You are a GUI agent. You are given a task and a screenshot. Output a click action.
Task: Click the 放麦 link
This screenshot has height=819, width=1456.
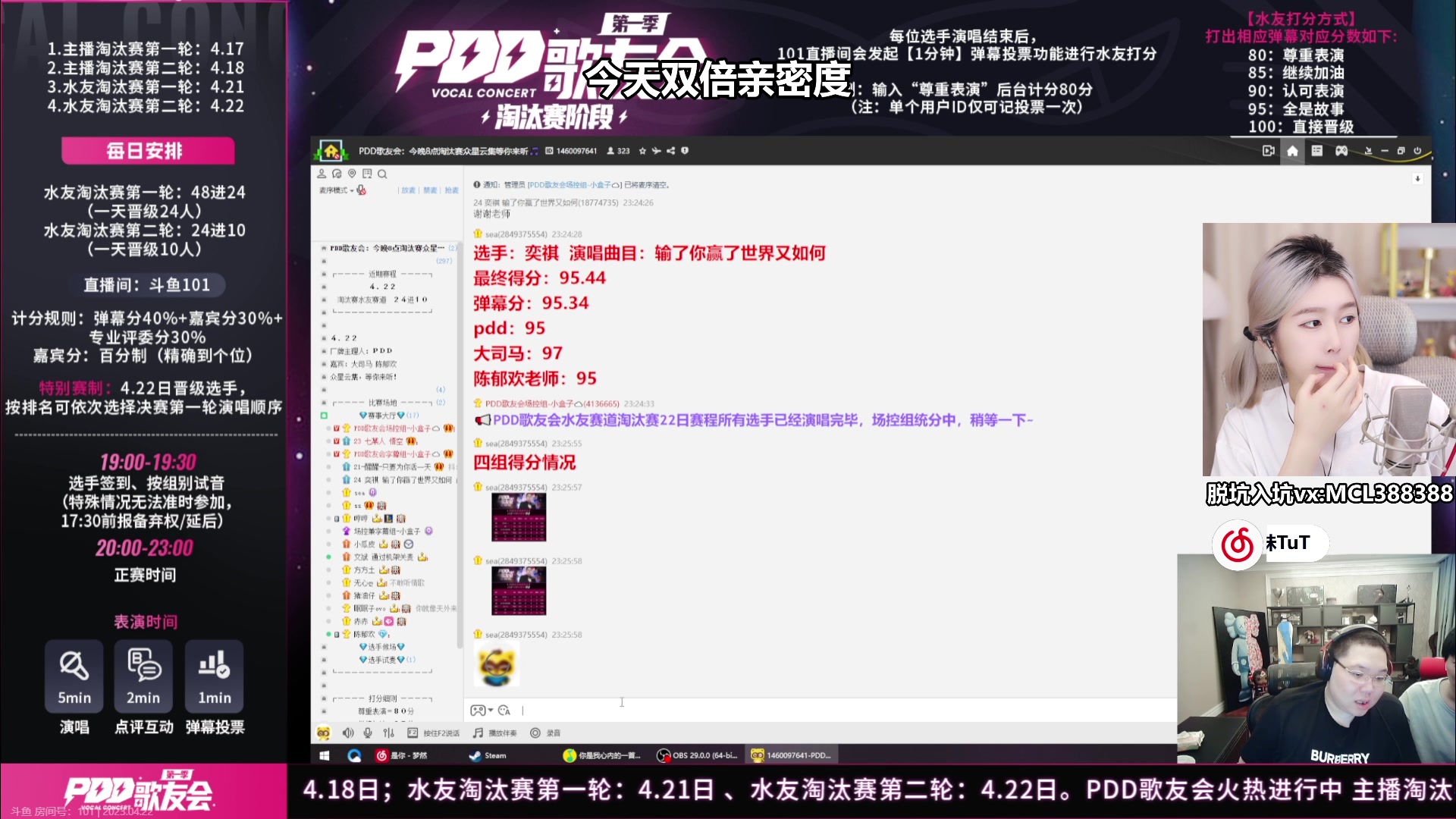(x=409, y=190)
